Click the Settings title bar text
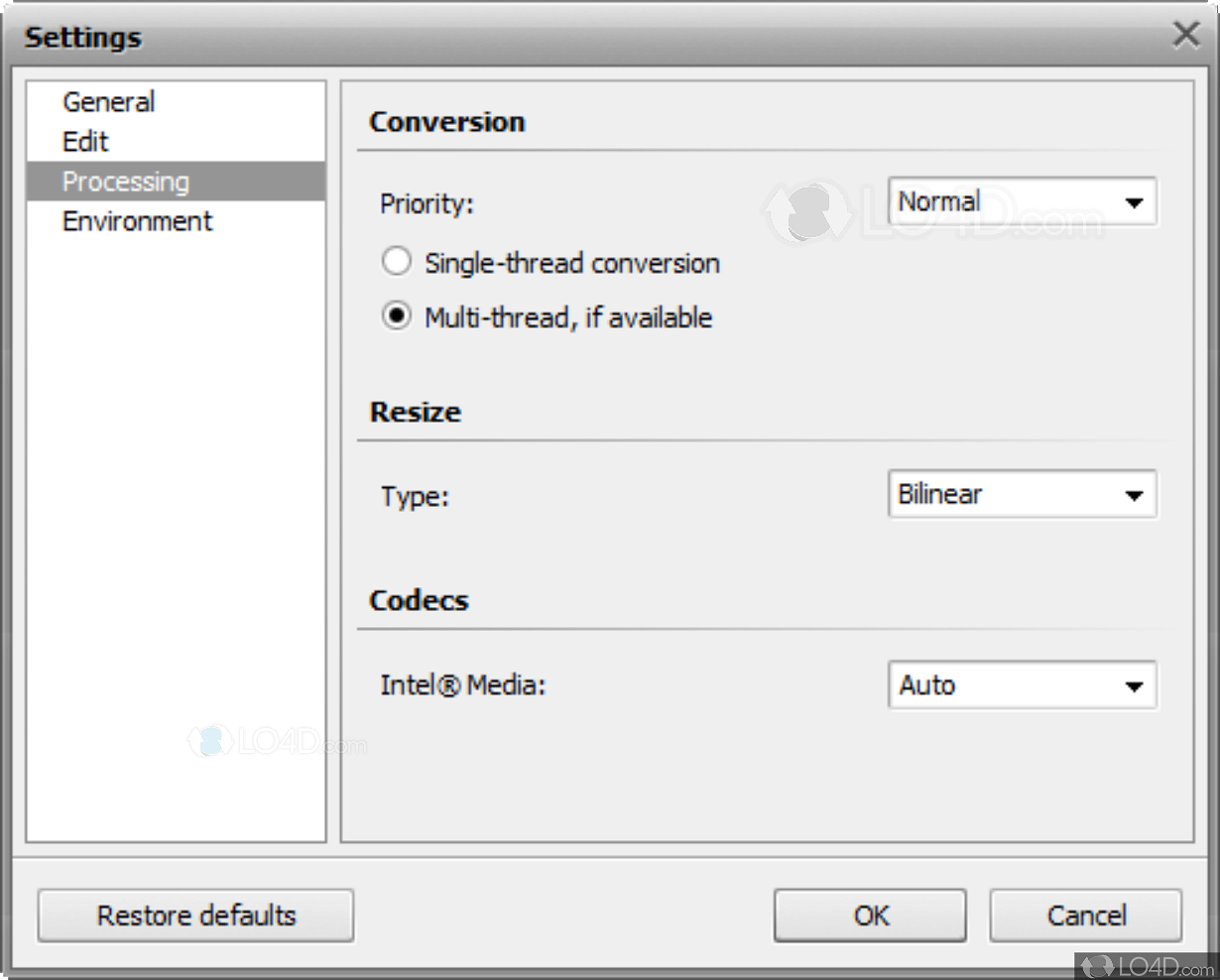The height and width of the screenshot is (980, 1220). tap(83, 38)
